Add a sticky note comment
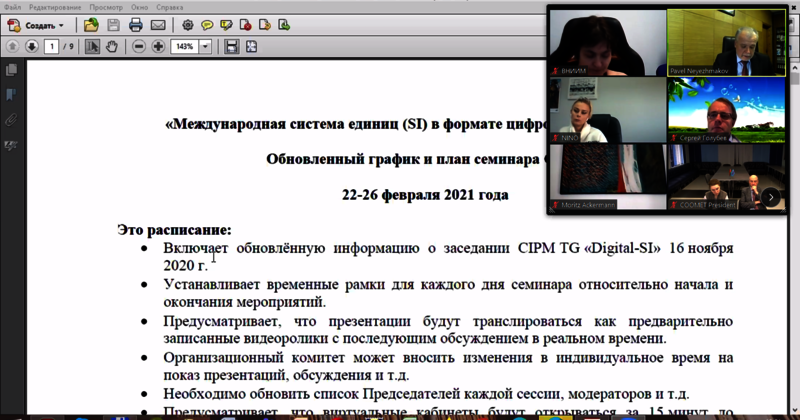The width and height of the screenshot is (800, 420). [208, 25]
